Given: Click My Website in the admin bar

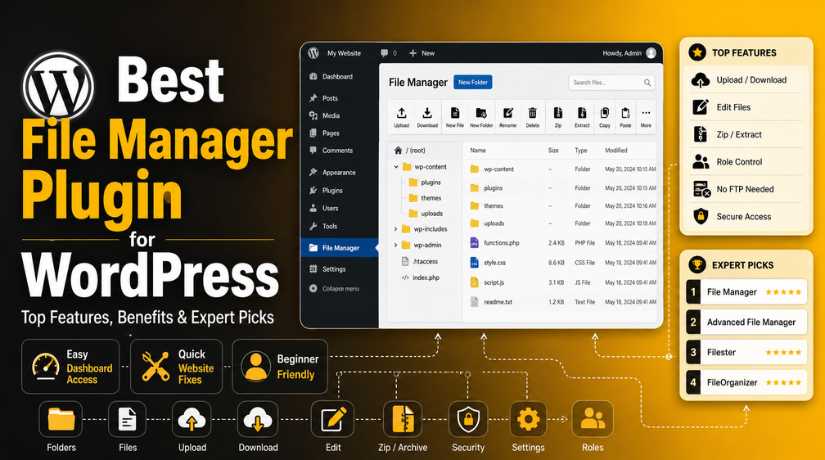Looking at the screenshot, I should tap(344, 53).
